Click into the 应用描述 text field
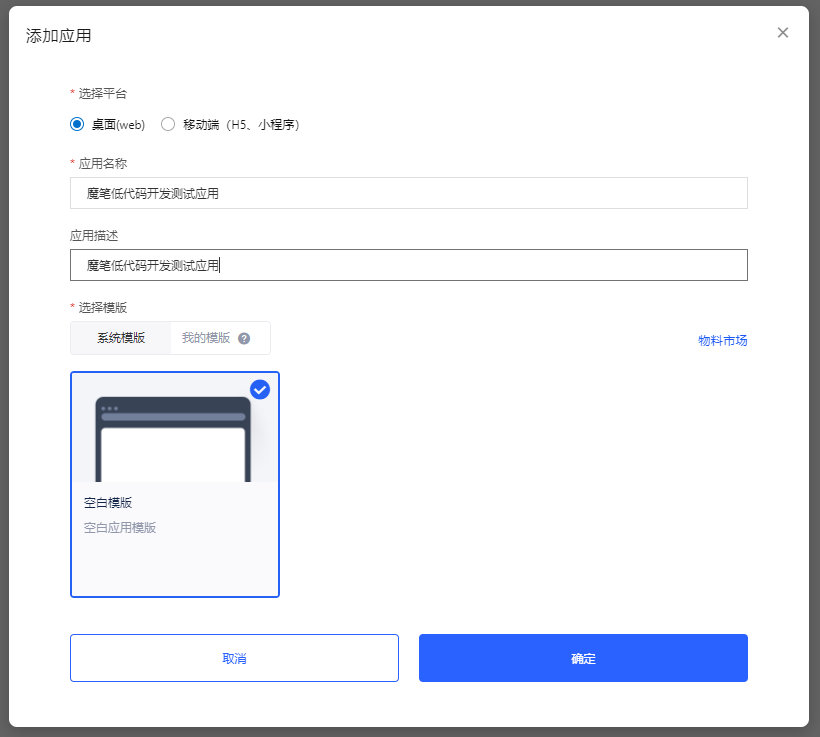Image resolution: width=820 pixels, height=737 pixels. 408,265
